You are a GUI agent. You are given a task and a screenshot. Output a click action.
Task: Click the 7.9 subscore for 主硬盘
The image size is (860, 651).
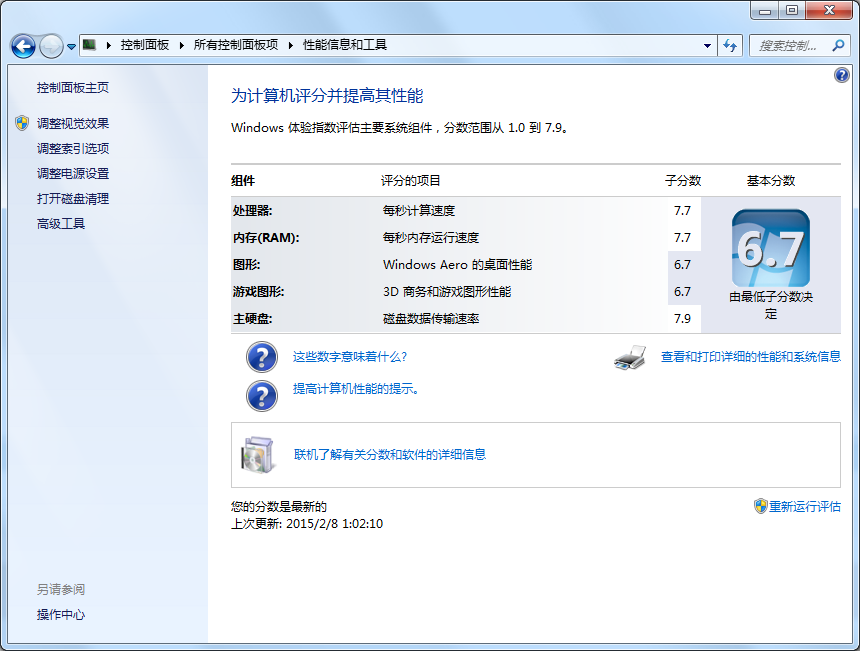[x=682, y=319]
